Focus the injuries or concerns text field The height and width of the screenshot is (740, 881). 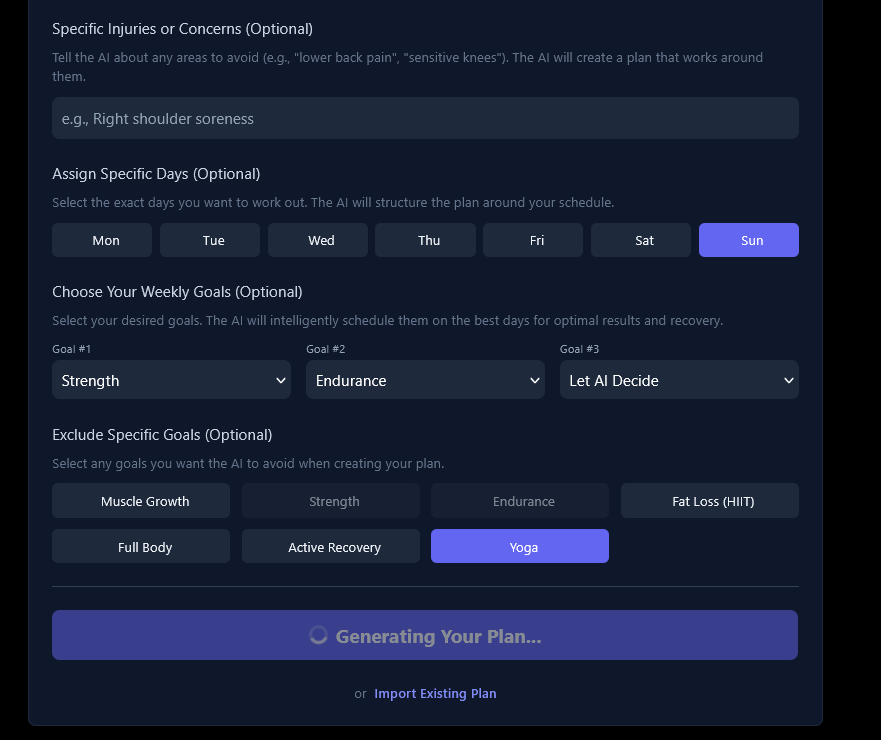click(425, 118)
